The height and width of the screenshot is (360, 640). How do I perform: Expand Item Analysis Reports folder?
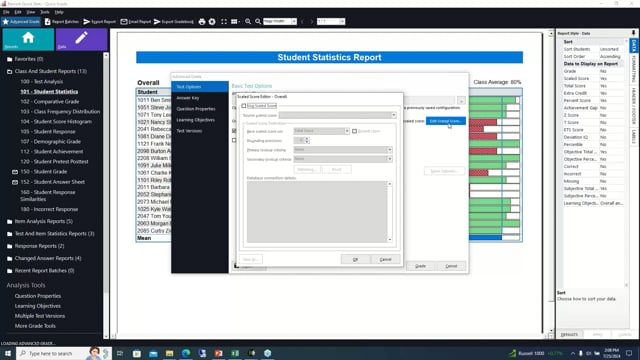(x=40, y=222)
